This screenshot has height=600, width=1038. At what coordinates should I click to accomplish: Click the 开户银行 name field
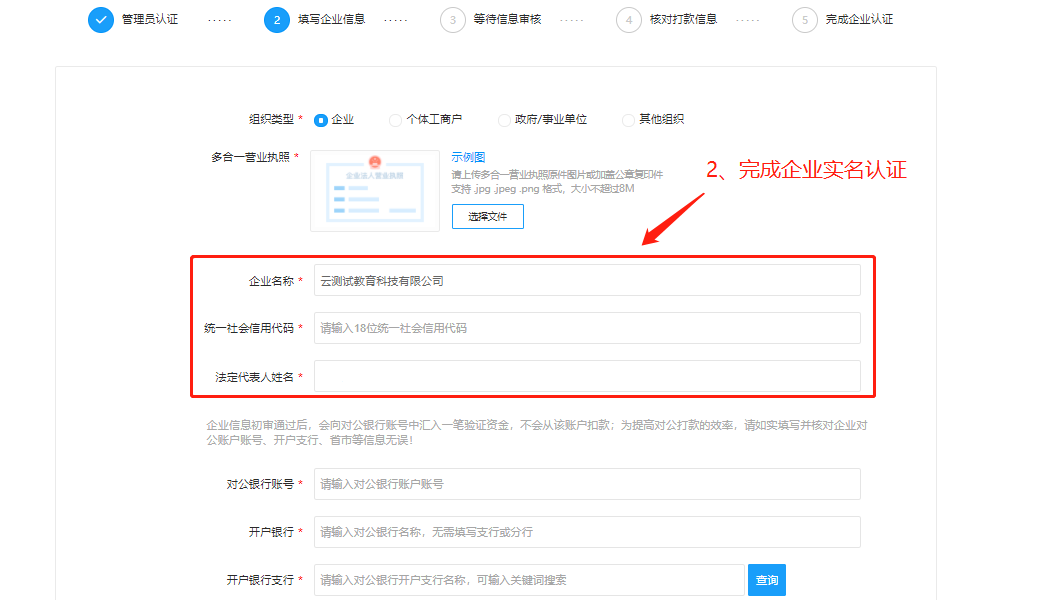pyautogui.click(x=587, y=532)
